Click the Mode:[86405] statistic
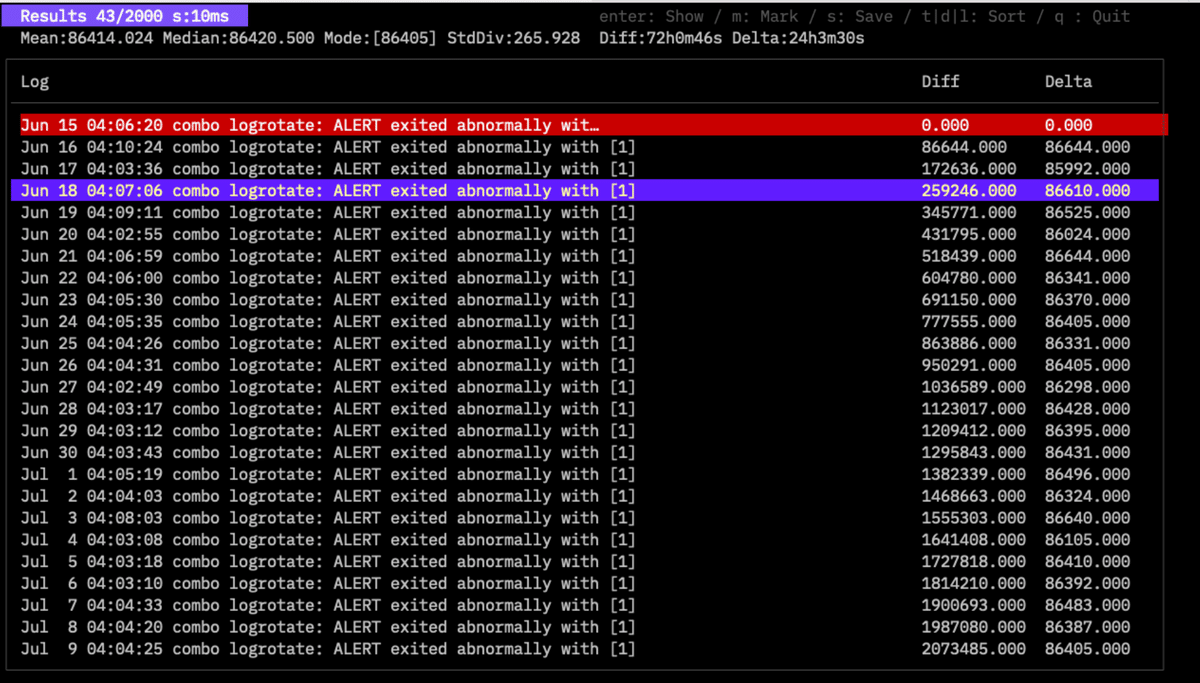This screenshot has height=683, width=1200. [379, 38]
